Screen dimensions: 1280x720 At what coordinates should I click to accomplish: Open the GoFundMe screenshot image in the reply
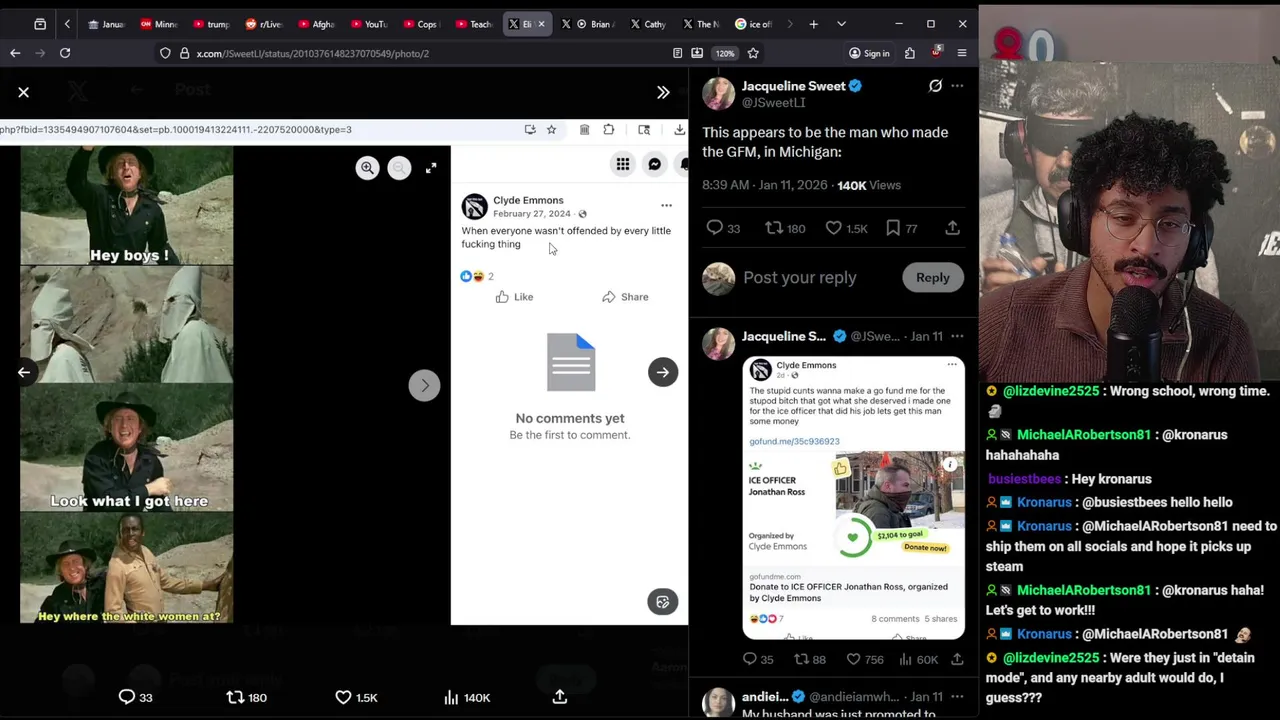coord(853,497)
